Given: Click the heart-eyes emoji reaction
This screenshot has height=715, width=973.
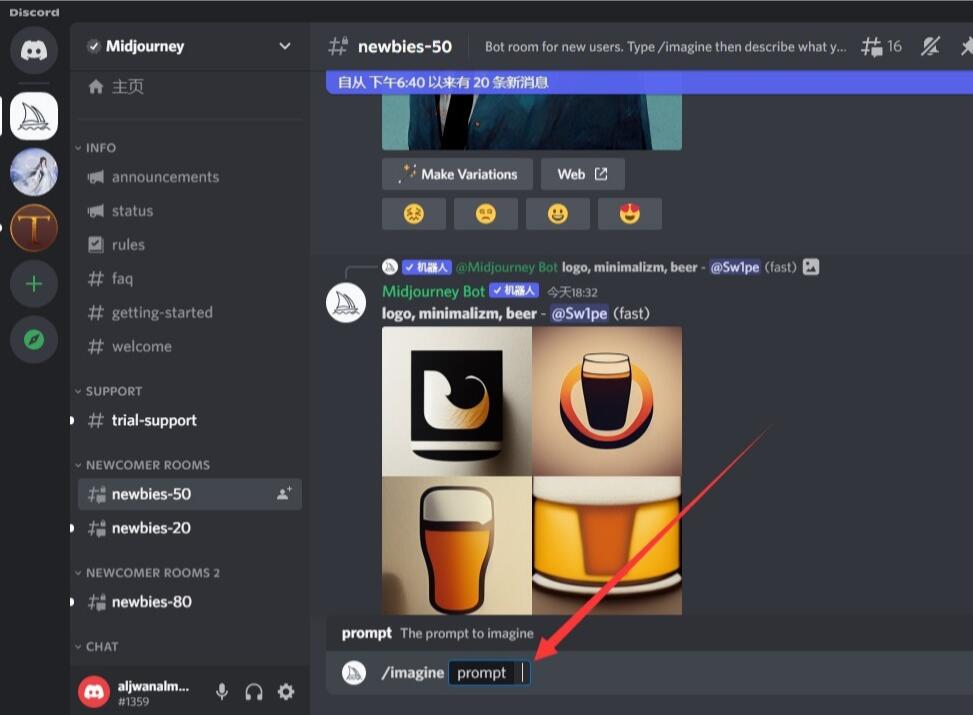Looking at the screenshot, I should point(629,213).
